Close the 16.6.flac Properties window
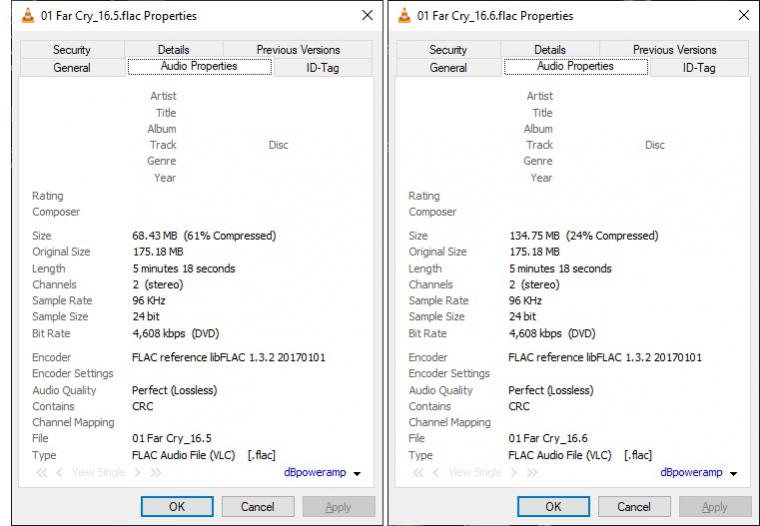 pyautogui.click(x=743, y=16)
